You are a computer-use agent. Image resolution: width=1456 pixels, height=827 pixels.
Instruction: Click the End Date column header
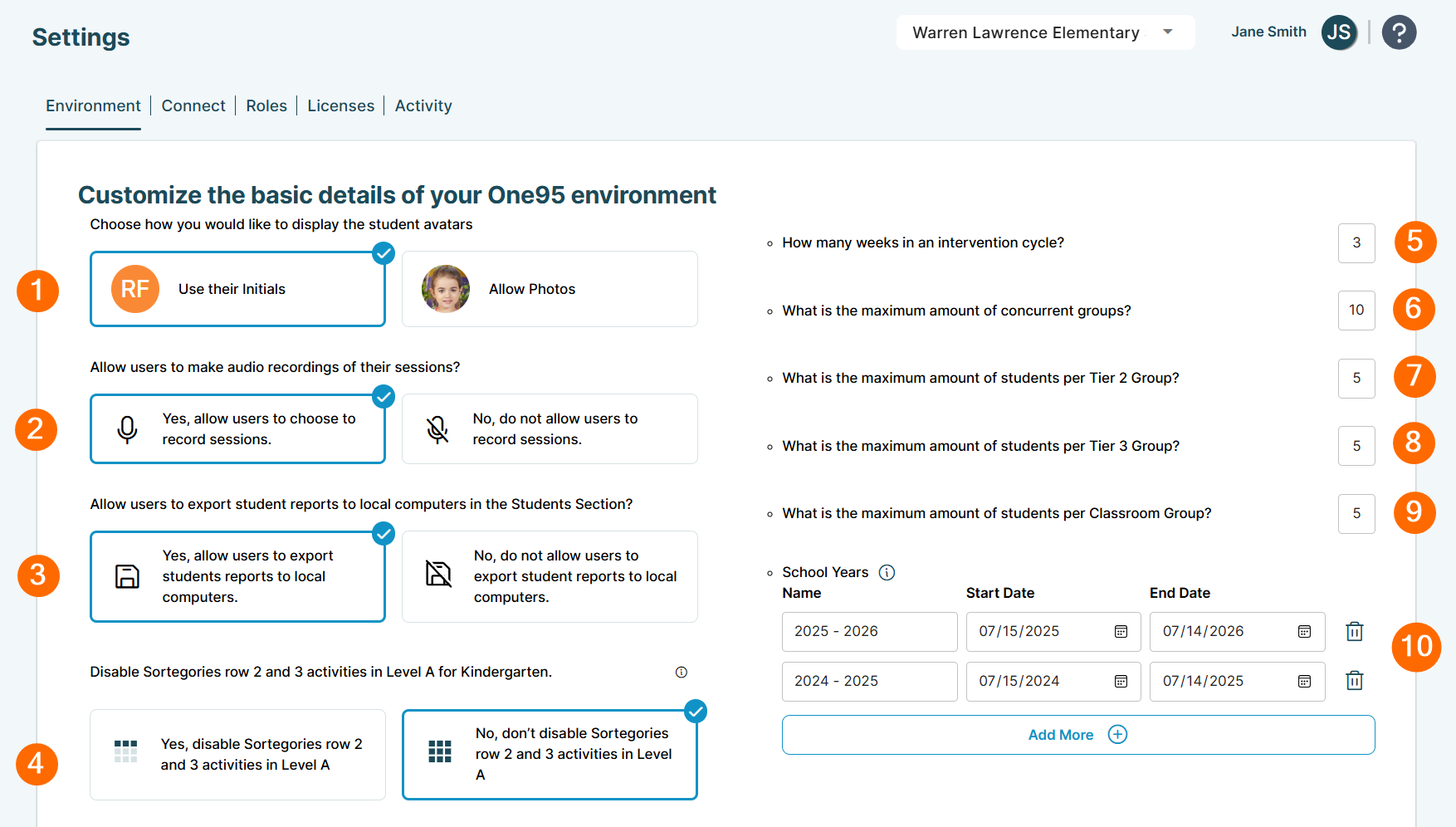pos(1180,593)
